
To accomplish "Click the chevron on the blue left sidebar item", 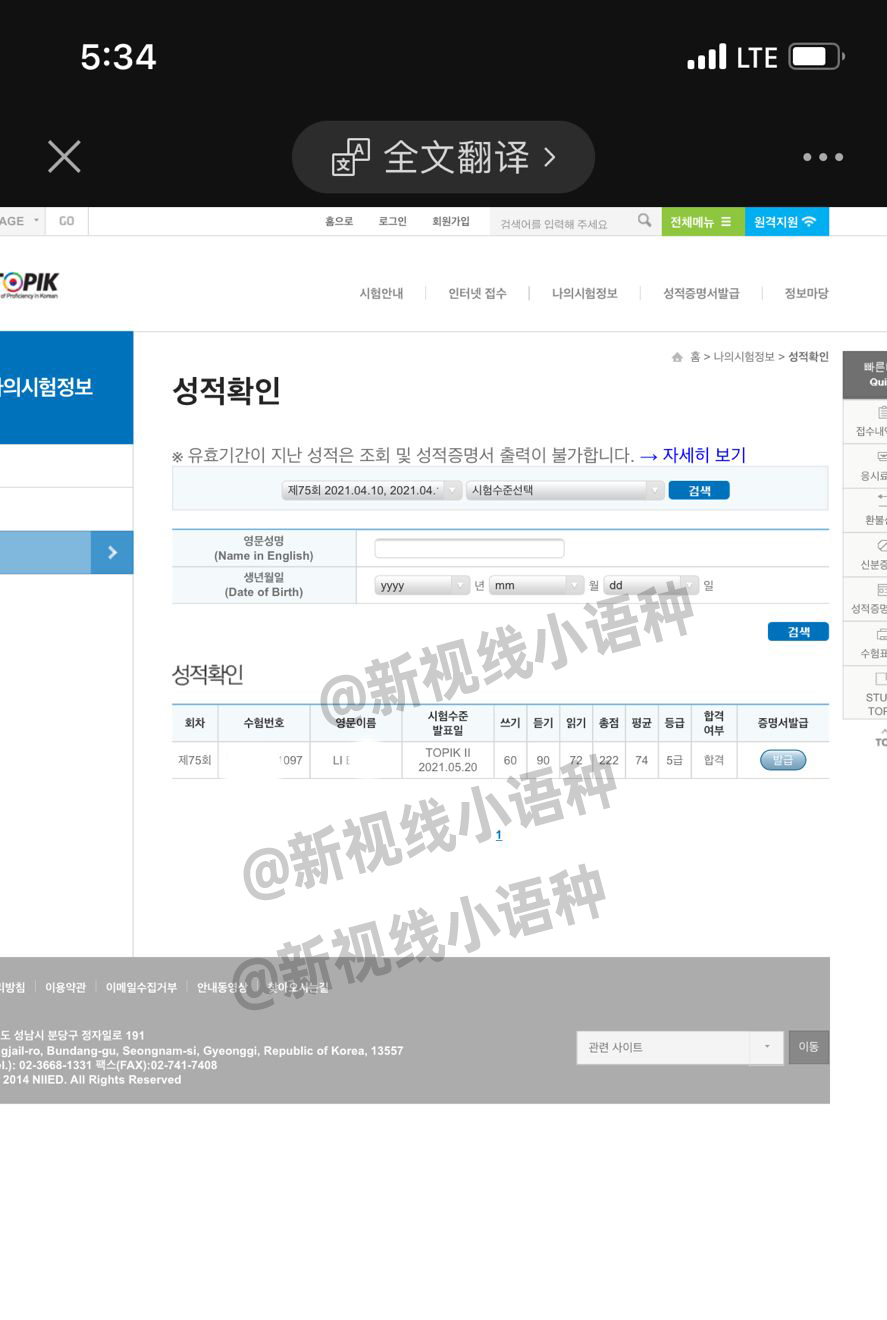I will click(x=112, y=552).
